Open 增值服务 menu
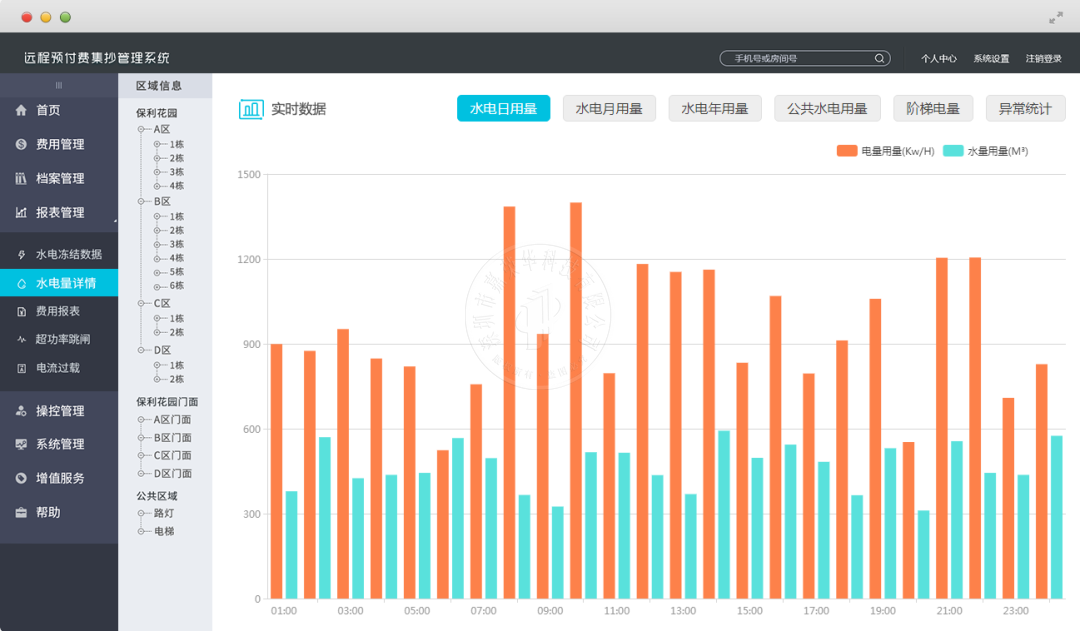The height and width of the screenshot is (631, 1080). [x=59, y=478]
